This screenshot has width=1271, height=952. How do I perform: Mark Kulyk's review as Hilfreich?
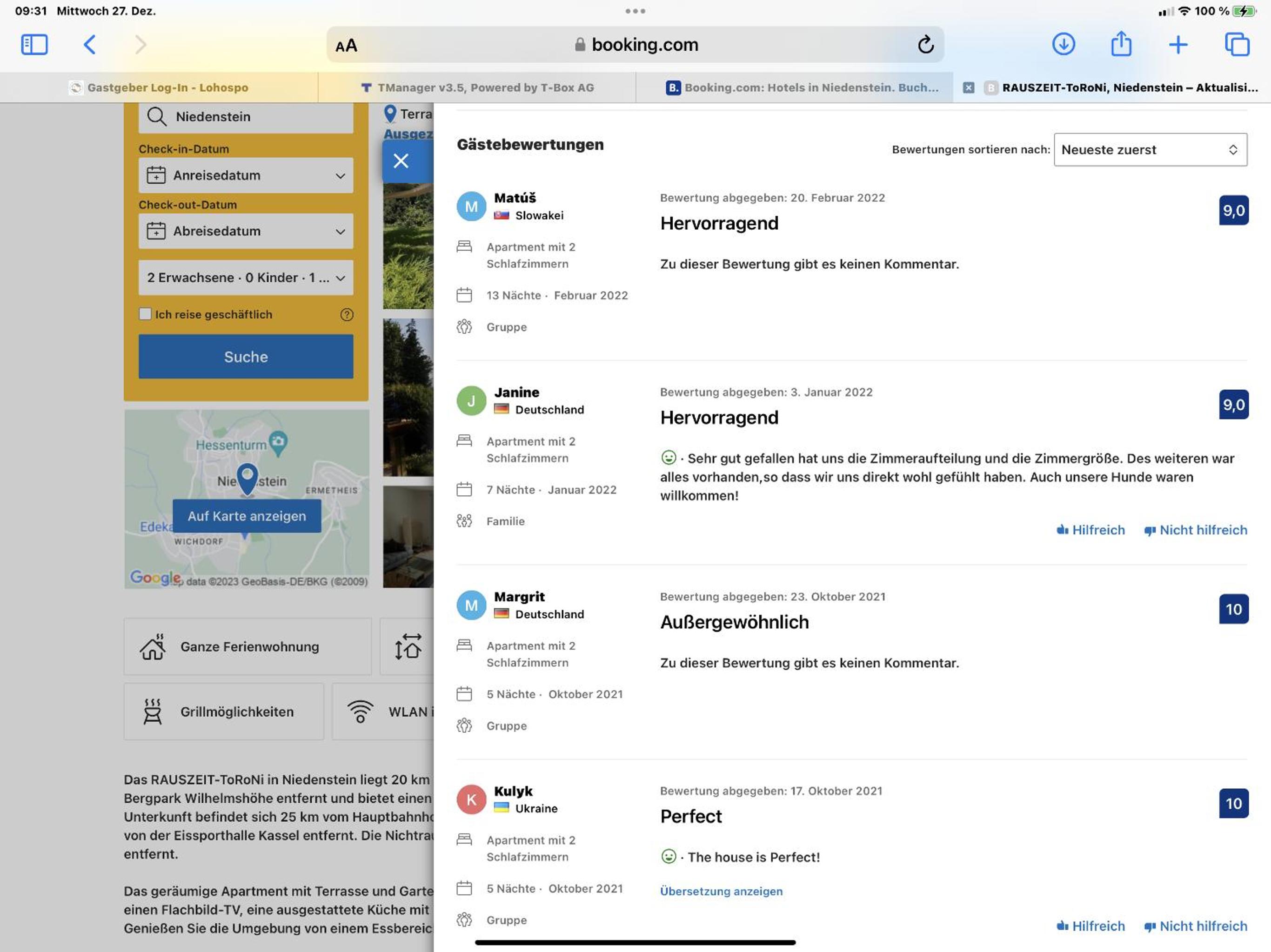coord(1090,926)
